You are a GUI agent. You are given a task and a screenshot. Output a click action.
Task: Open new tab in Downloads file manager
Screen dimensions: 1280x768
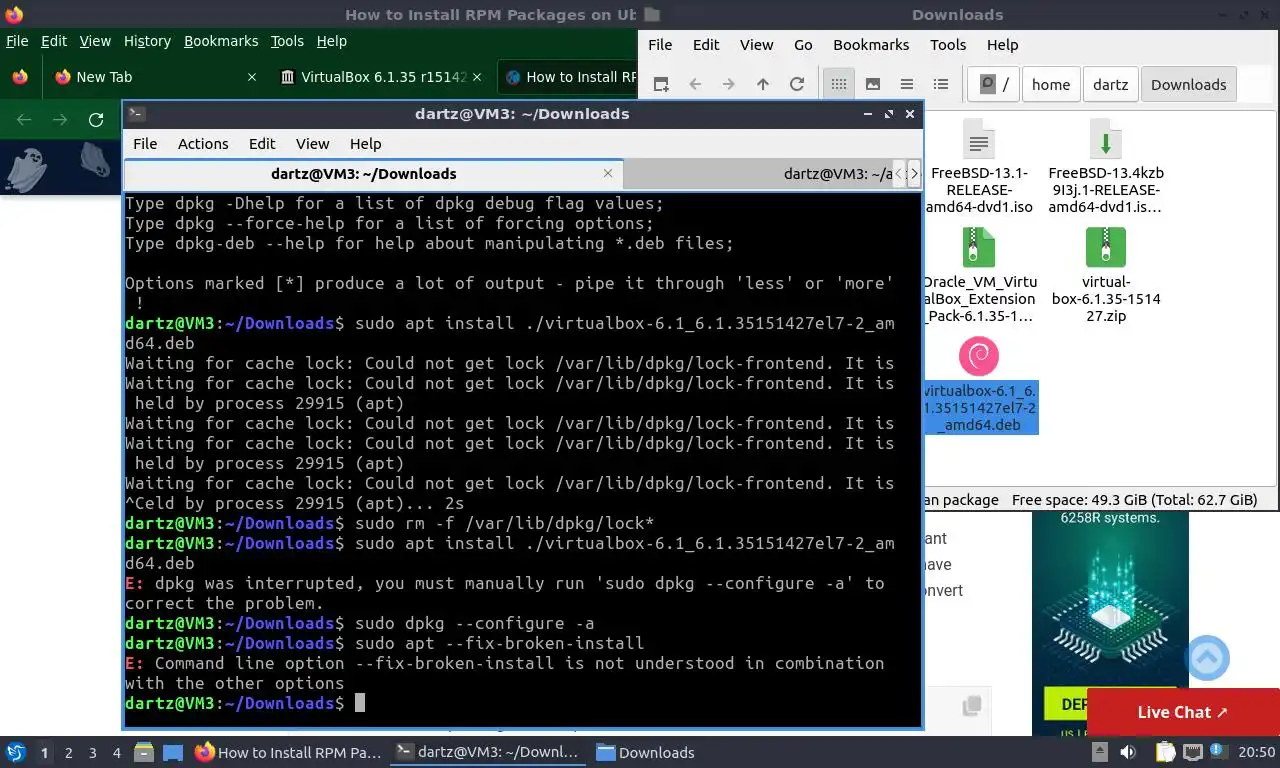[x=660, y=85]
